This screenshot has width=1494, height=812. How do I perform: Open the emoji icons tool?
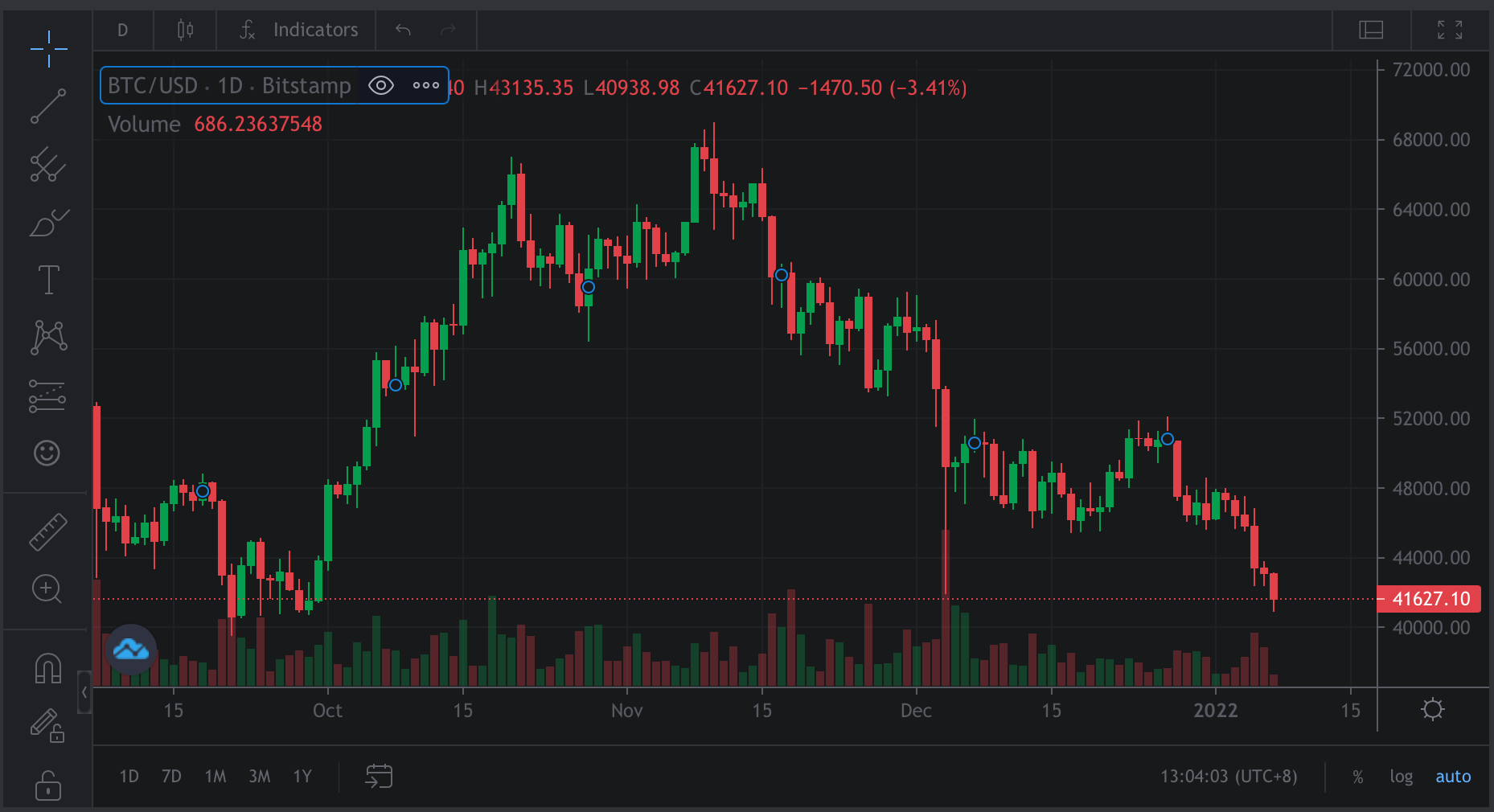[x=47, y=453]
